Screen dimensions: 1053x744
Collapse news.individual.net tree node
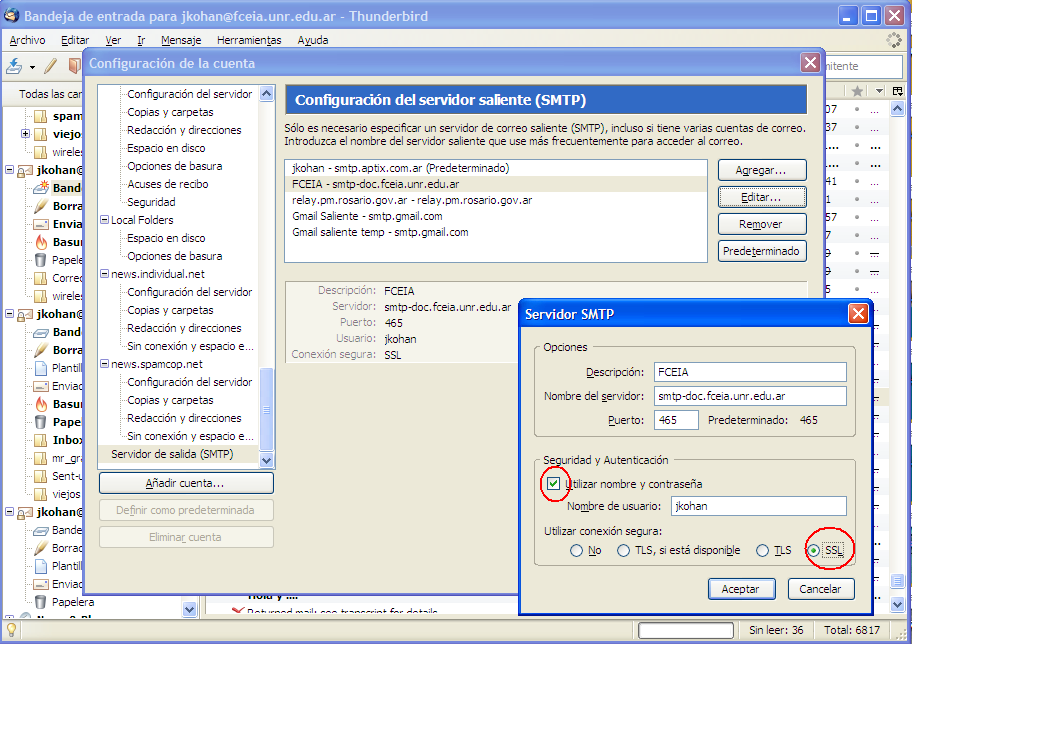105,274
